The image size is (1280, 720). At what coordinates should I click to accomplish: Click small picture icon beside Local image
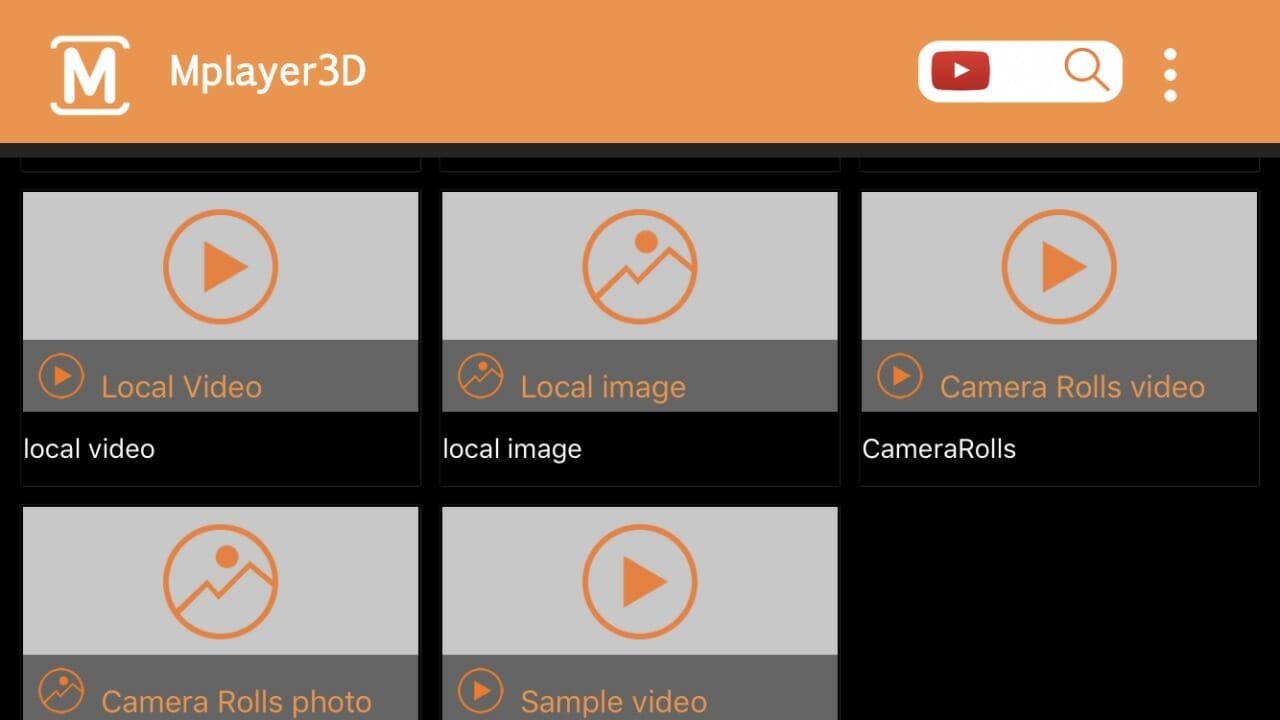point(481,376)
